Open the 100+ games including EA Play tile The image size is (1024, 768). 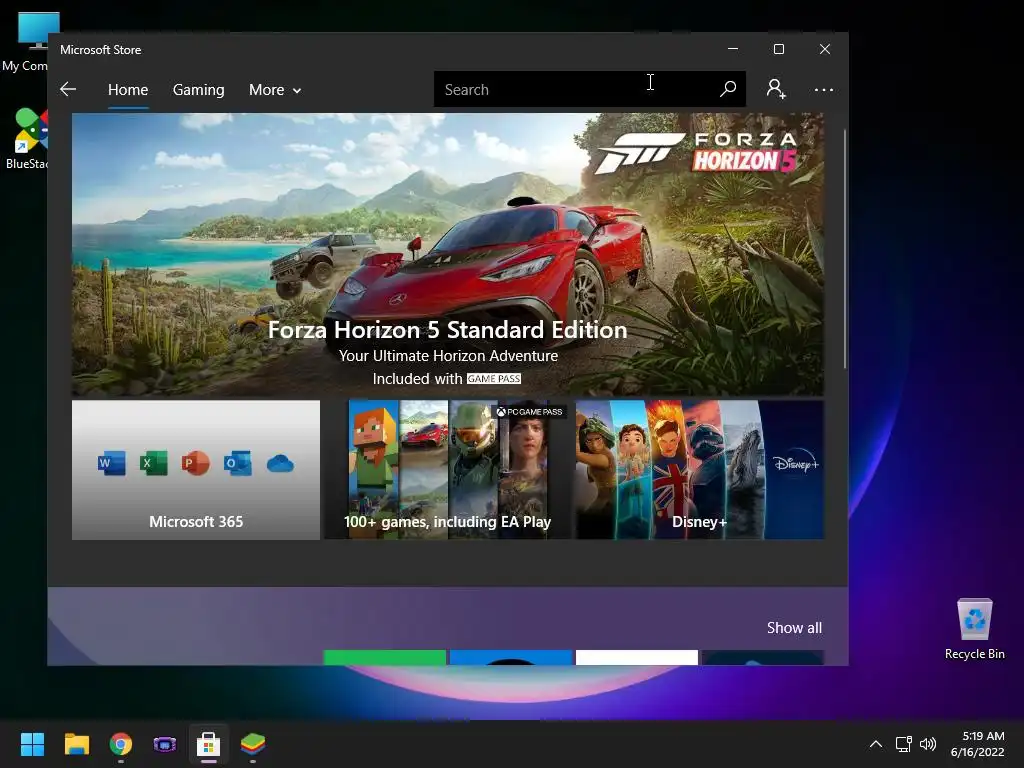pos(447,470)
